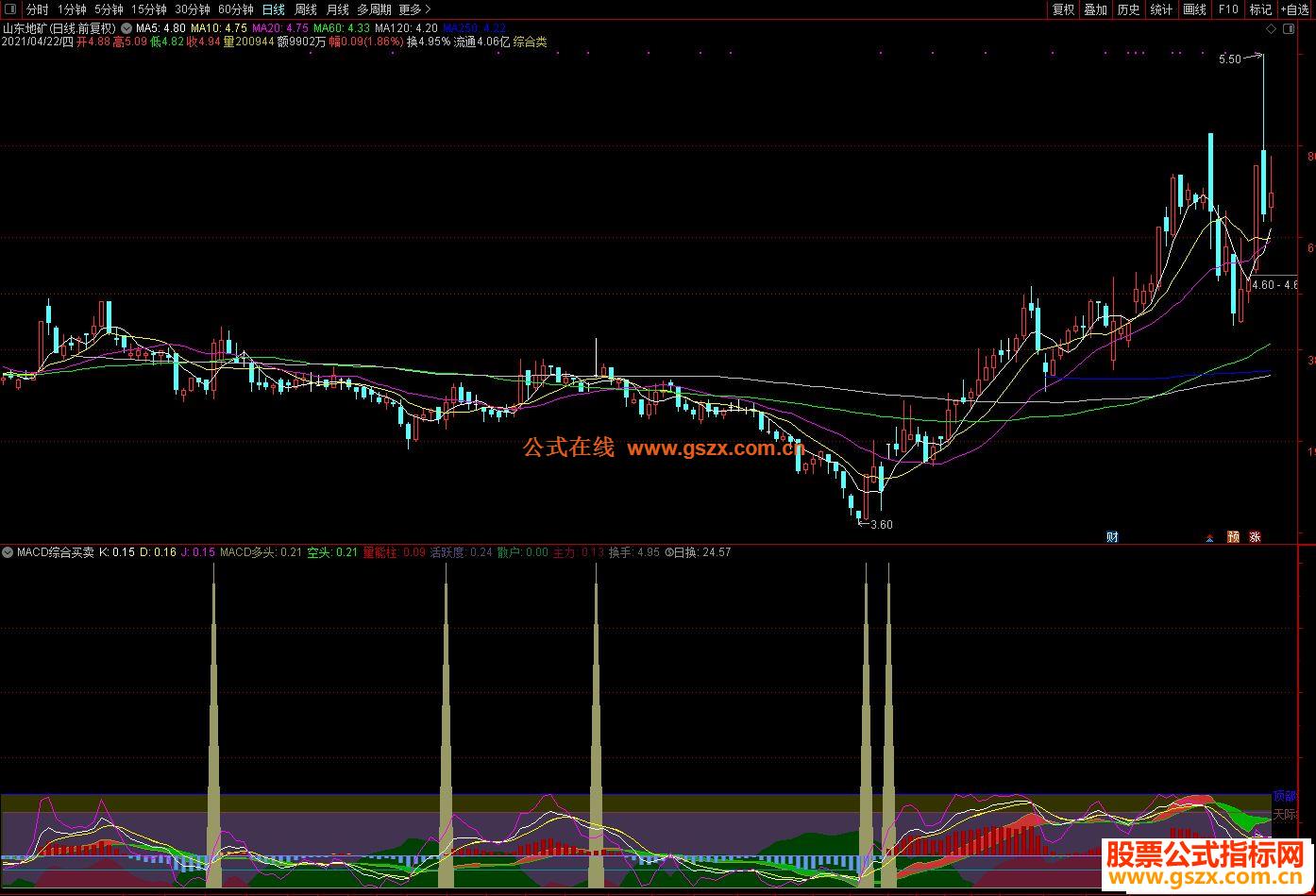The height and width of the screenshot is (896, 1316).
Task: Select the 1分钟 period tab
Action: coord(72,9)
